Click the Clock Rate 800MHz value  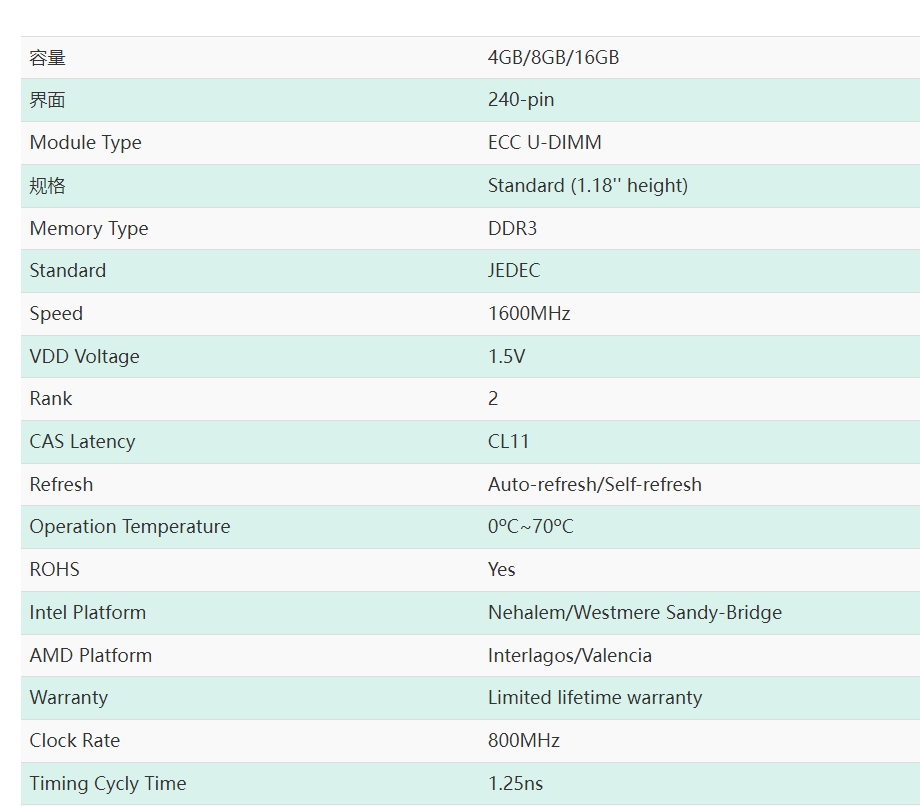pos(524,740)
